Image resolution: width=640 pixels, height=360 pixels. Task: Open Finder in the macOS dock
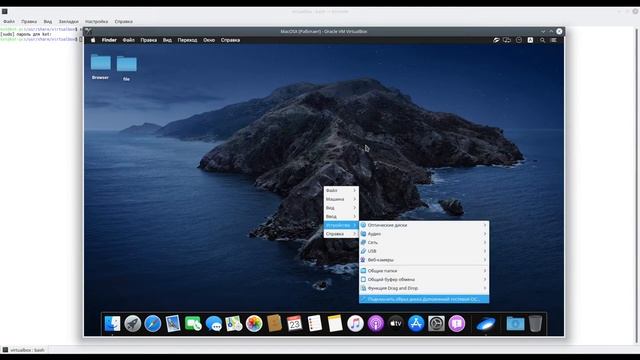(x=112, y=324)
